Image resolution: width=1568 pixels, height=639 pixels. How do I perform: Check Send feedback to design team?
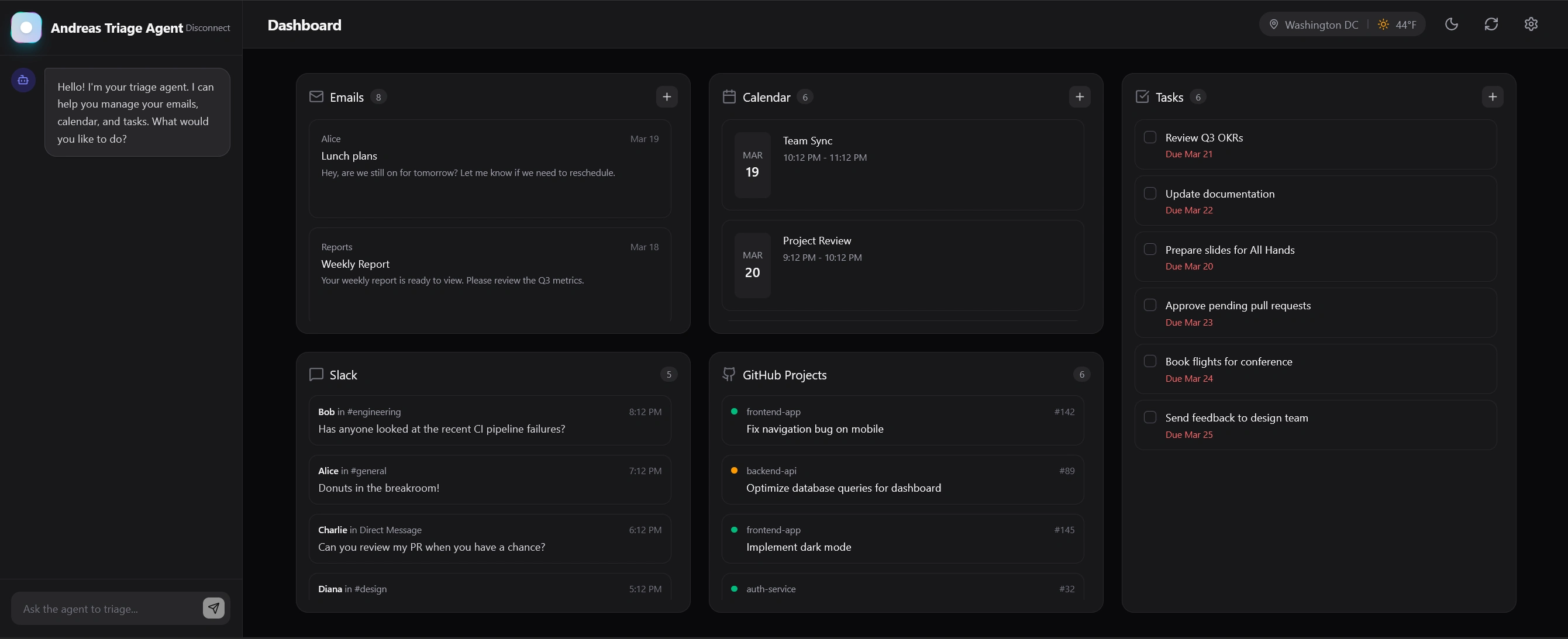pos(1150,417)
